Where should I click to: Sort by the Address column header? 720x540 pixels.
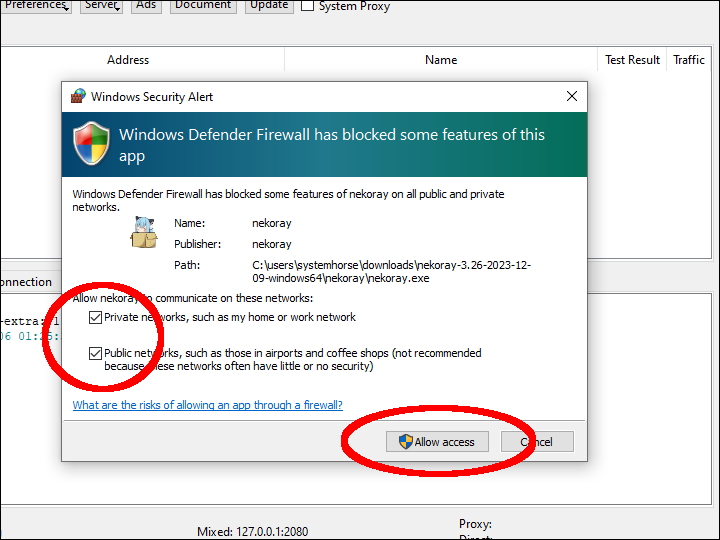pyautogui.click(x=128, y=60)
